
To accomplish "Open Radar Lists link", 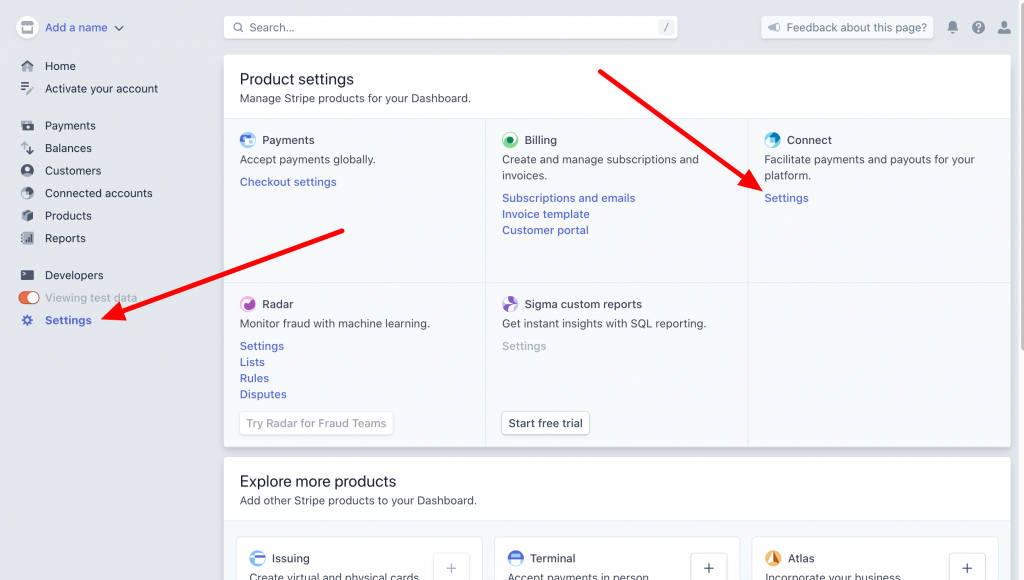I will tap(252, 362).
